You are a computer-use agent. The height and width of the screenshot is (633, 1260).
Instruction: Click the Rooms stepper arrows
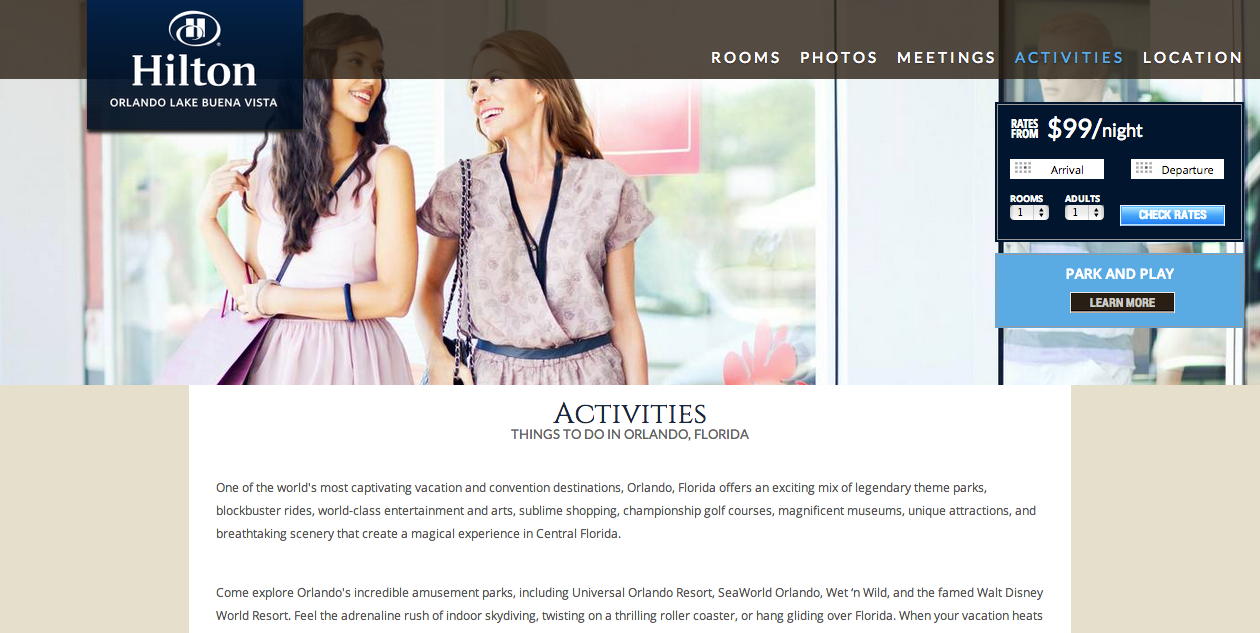[x=1042, y=212]
